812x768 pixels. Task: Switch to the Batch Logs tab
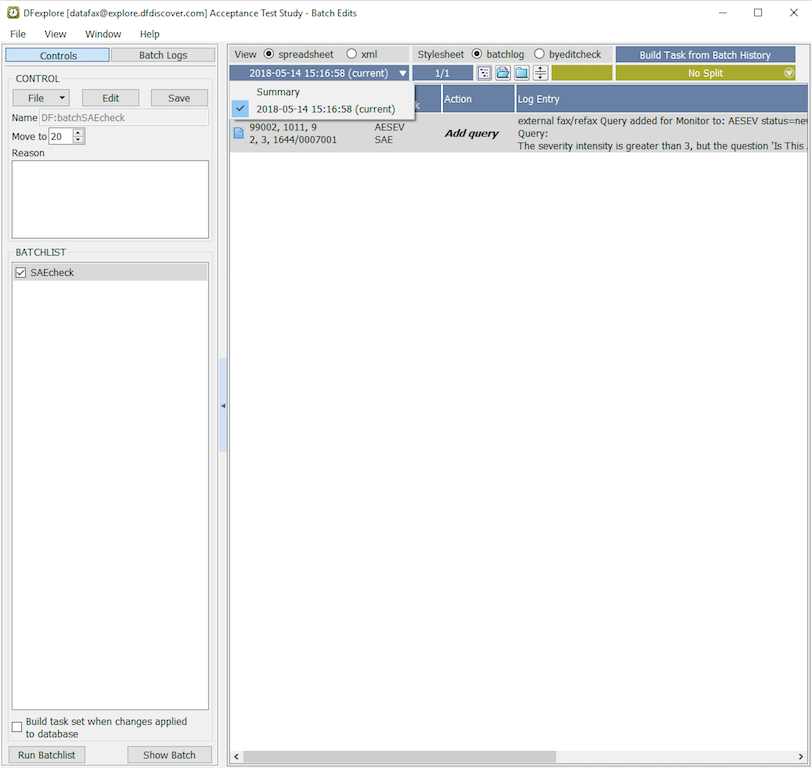tap(163, 55)
